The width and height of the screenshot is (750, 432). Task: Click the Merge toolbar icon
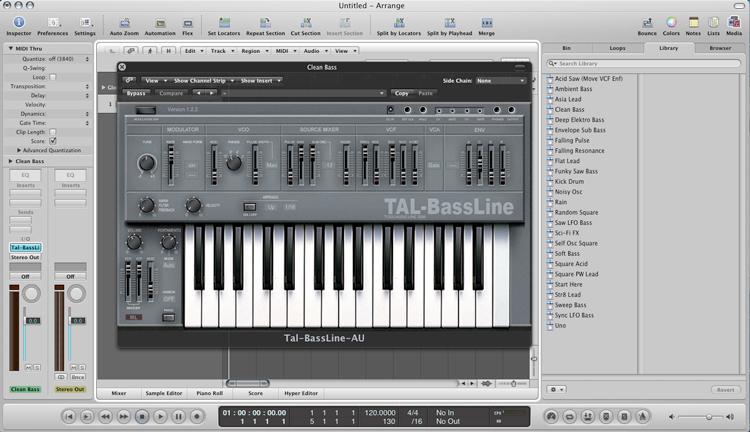click(x=486, y=23)
